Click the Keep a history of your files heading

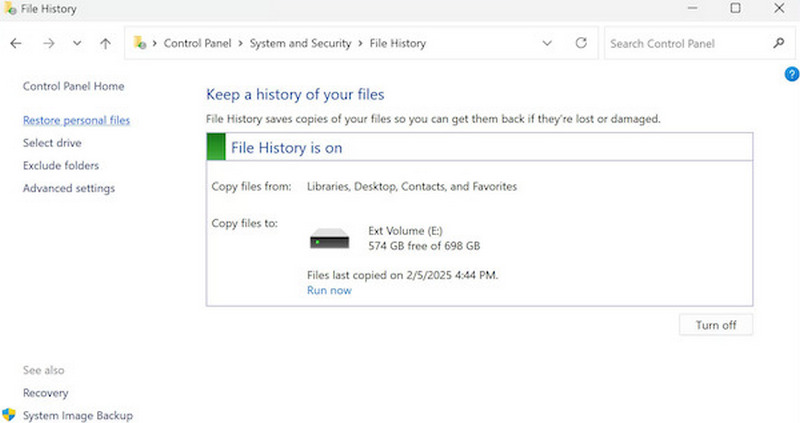point(295,94)
